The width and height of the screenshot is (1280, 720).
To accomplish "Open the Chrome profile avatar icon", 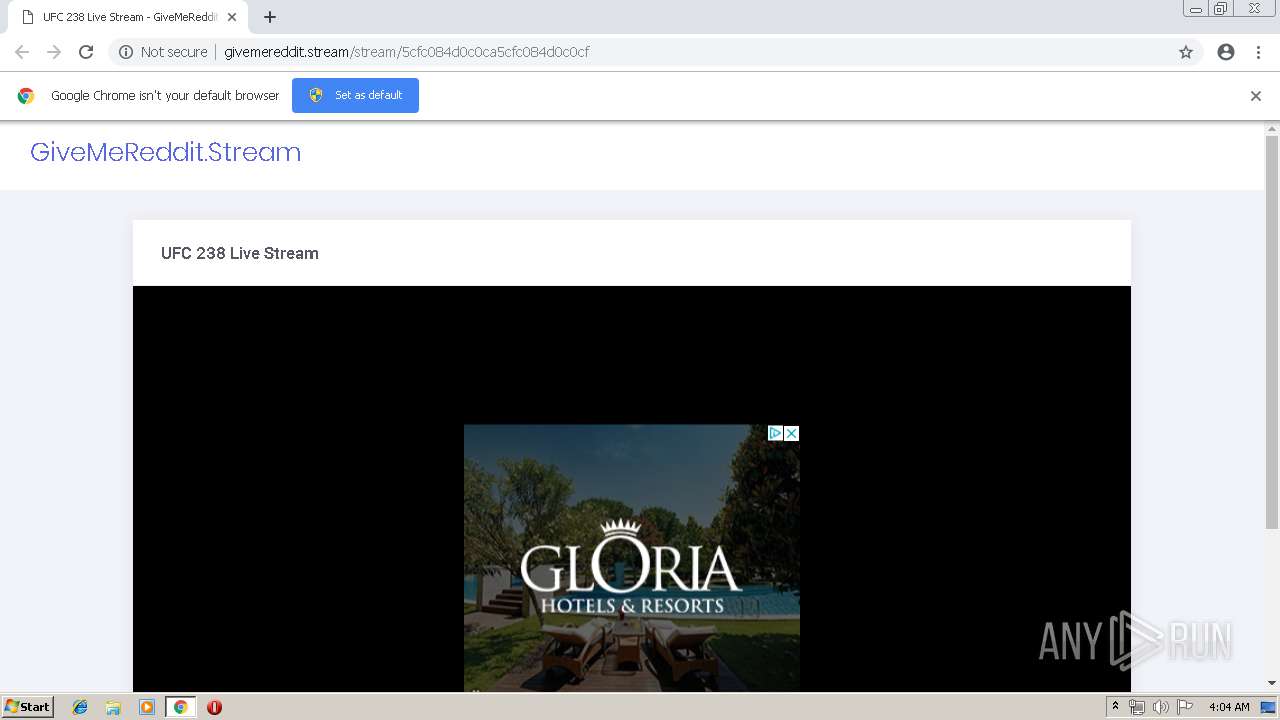I will coord(1226,52).
